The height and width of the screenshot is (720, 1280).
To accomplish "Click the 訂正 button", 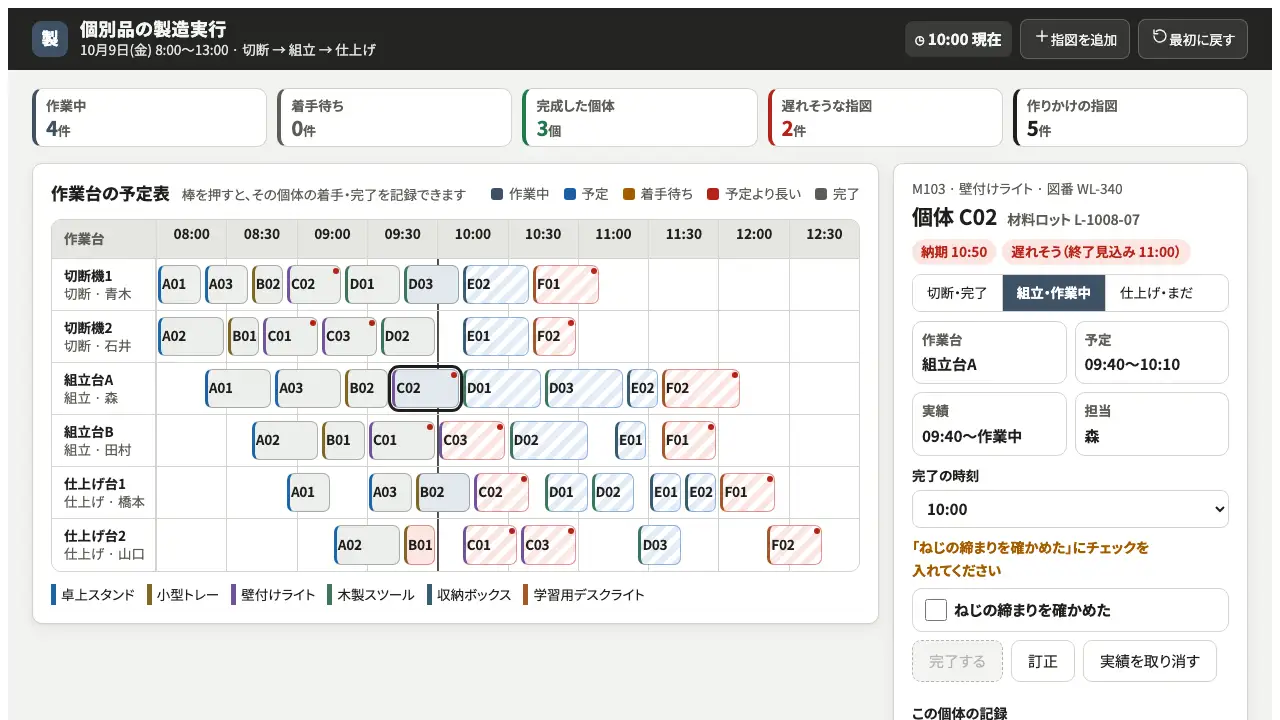I will (1043, 661).
